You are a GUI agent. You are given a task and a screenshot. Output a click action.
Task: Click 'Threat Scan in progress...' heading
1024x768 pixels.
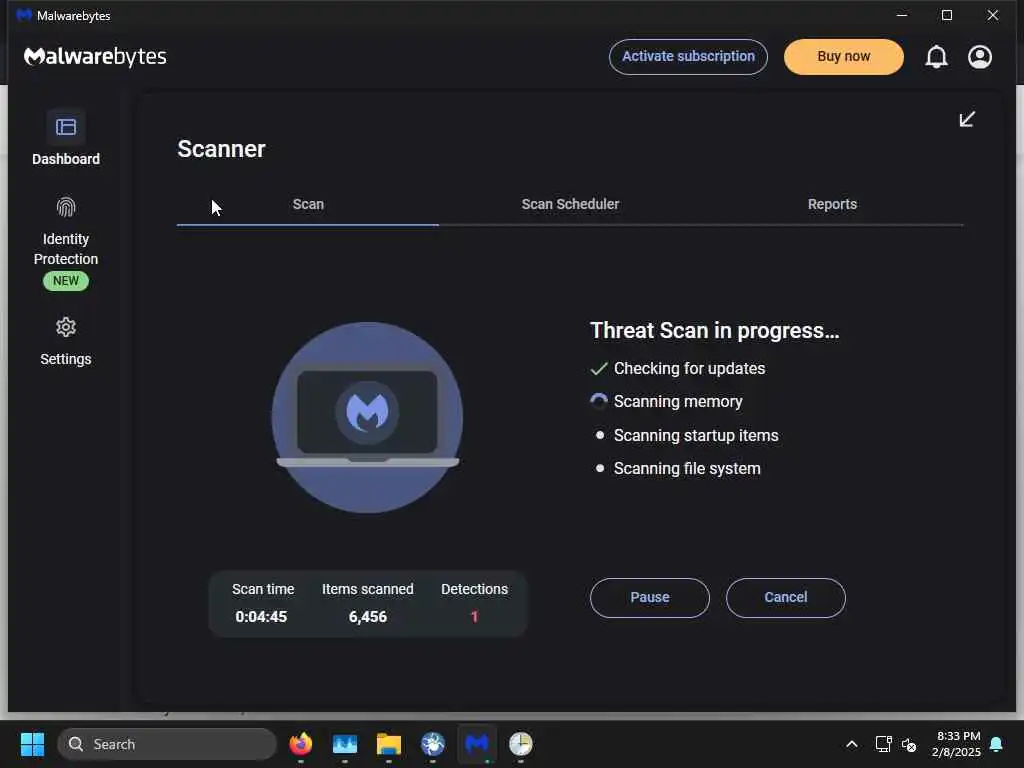click(x=714, y=330)
